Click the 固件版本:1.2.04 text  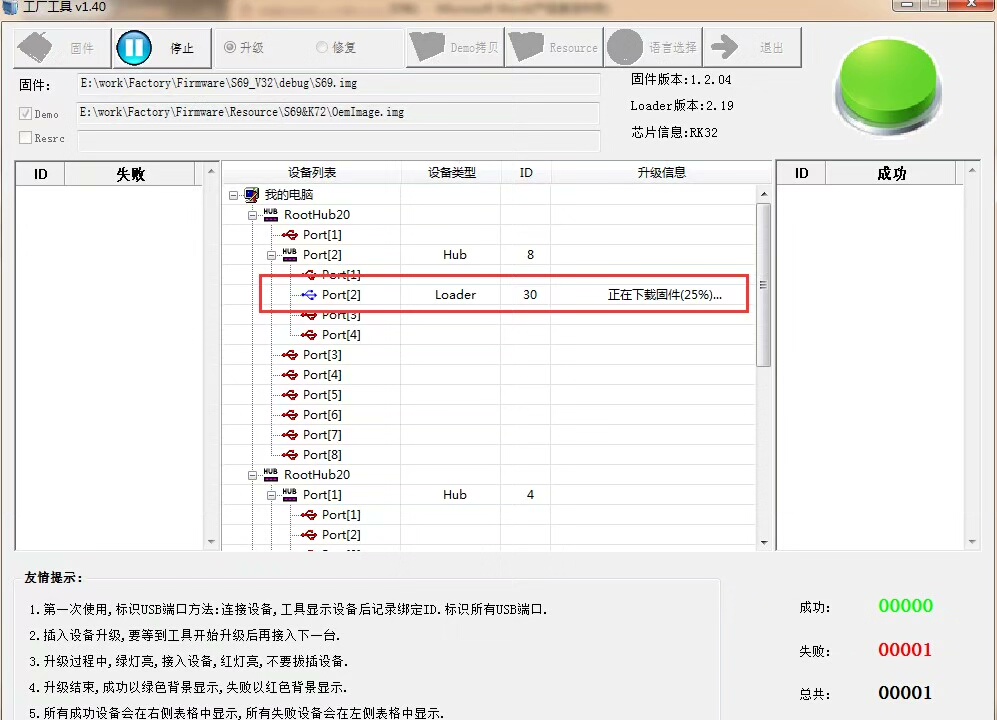(680, 80)
